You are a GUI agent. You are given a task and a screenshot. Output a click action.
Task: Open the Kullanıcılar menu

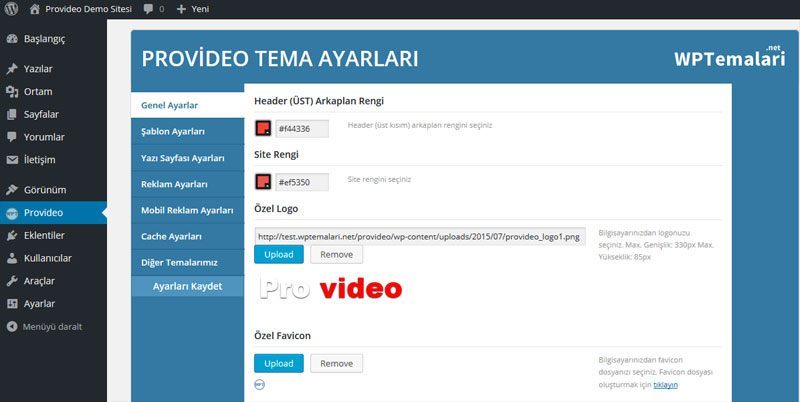click(48, 258)
